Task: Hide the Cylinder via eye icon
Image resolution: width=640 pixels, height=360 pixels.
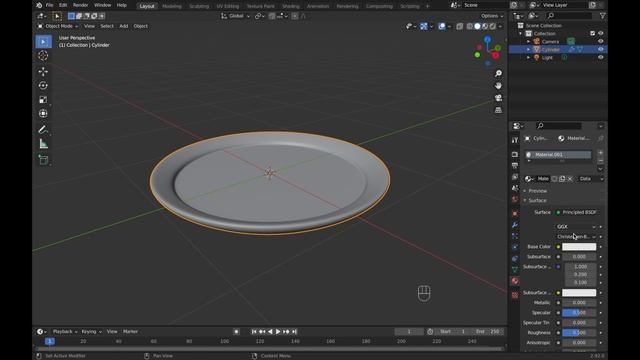Action: [600, 49]
